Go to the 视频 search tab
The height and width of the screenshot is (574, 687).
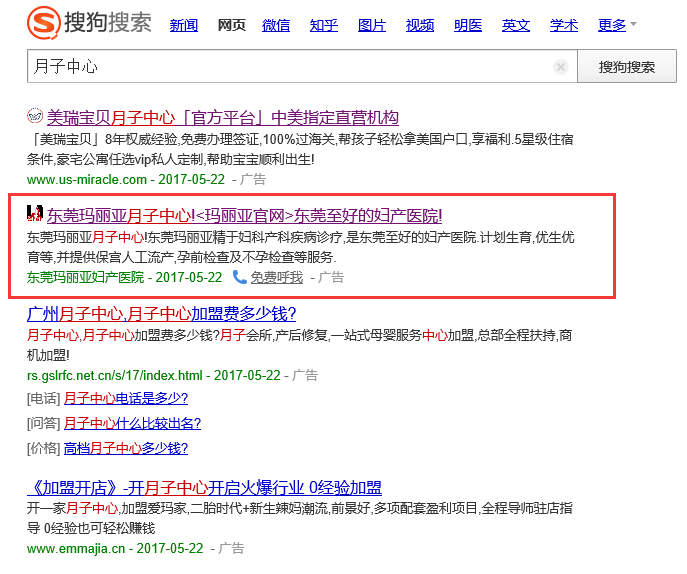(x=420, y=25)
